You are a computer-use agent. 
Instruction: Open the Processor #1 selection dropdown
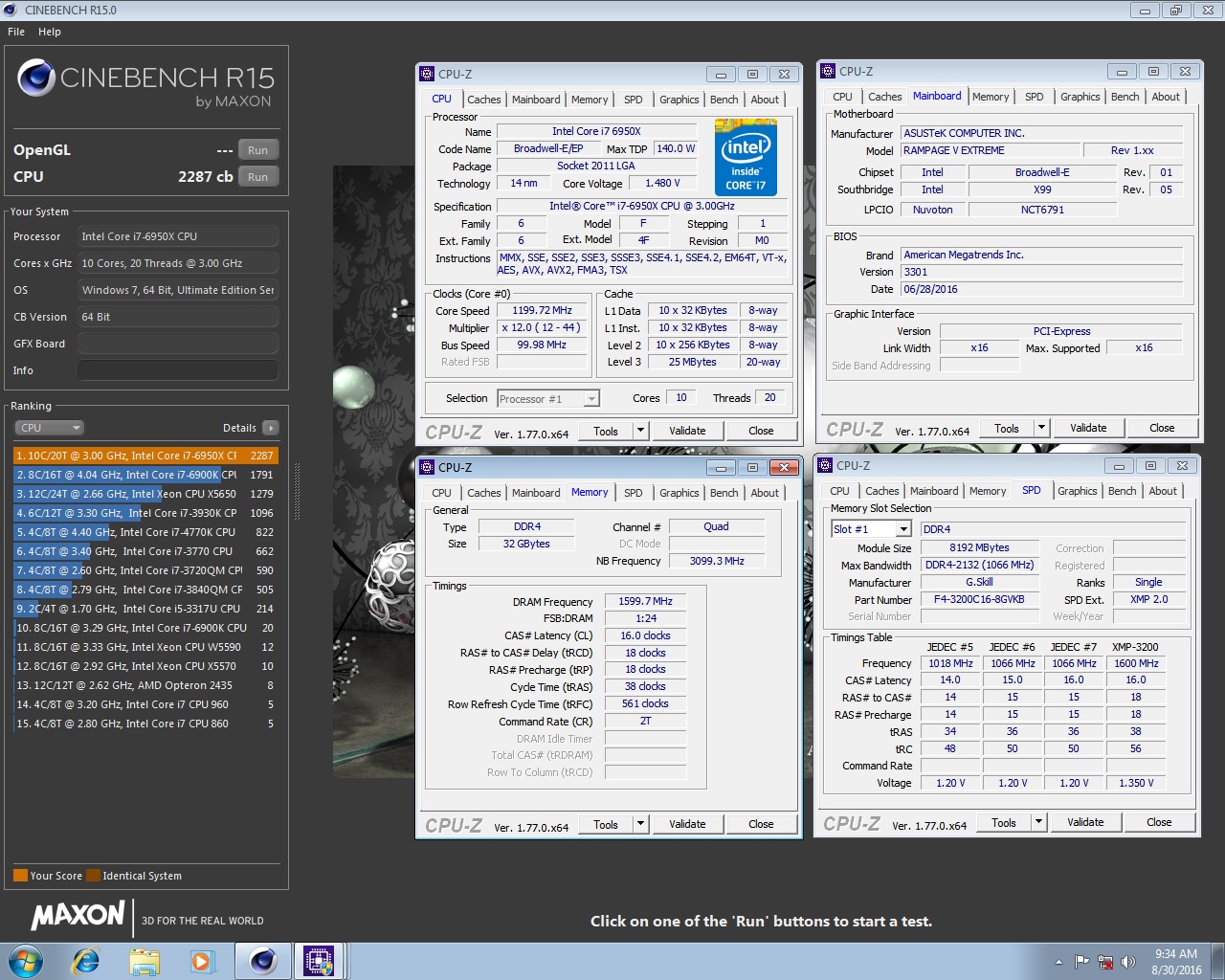tap(548, 398)
